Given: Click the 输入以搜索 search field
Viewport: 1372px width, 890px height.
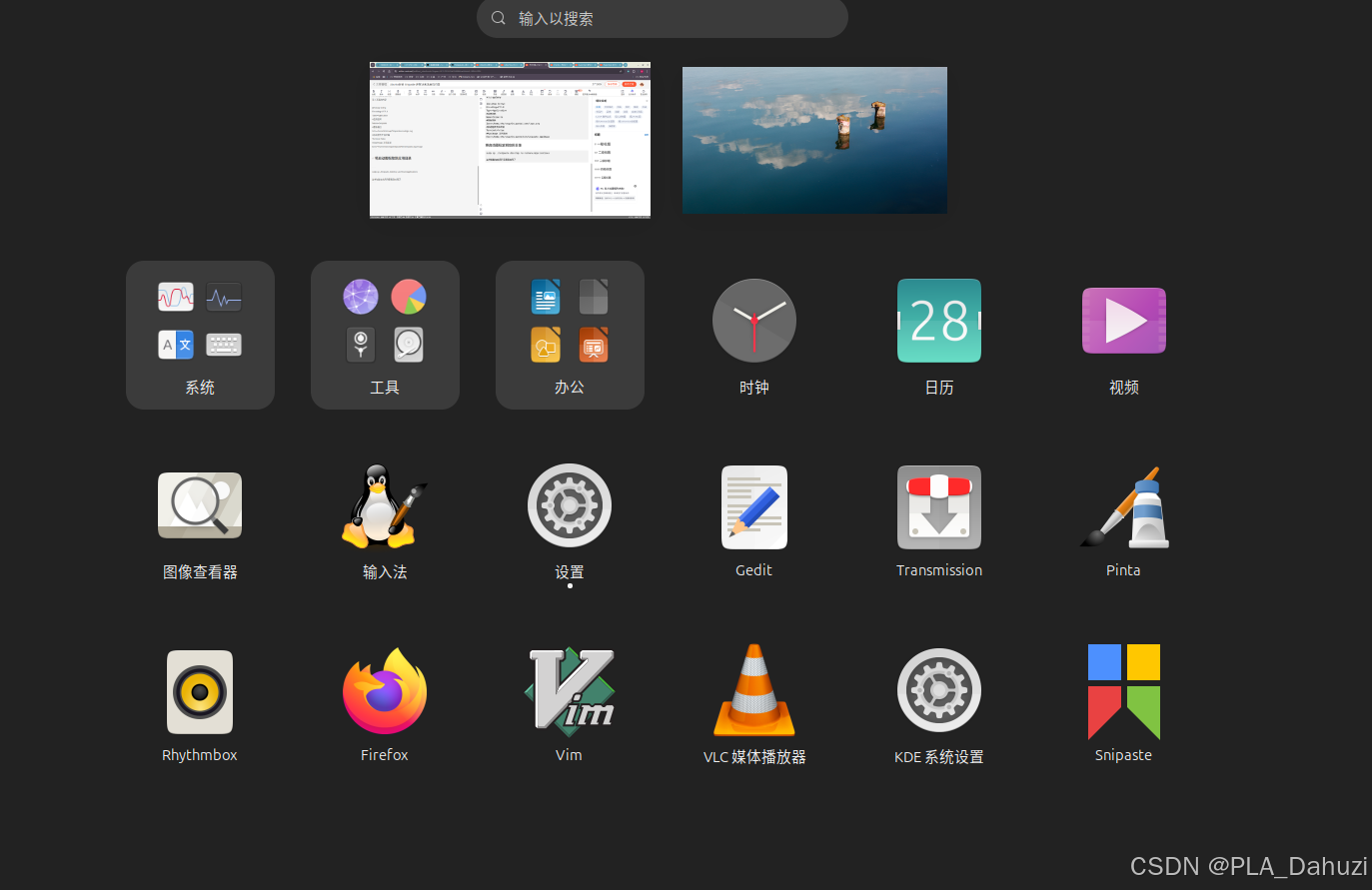Looking at the screenshot, I should click(x=662, y=18).
